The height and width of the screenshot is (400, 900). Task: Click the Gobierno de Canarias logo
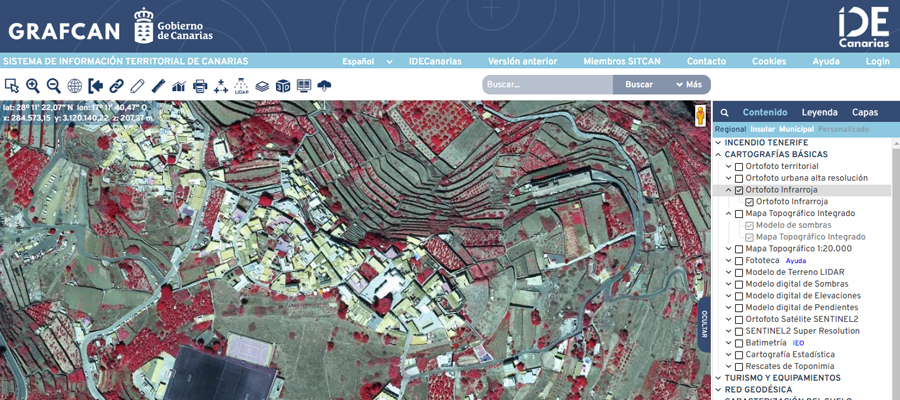coord(173,26)
